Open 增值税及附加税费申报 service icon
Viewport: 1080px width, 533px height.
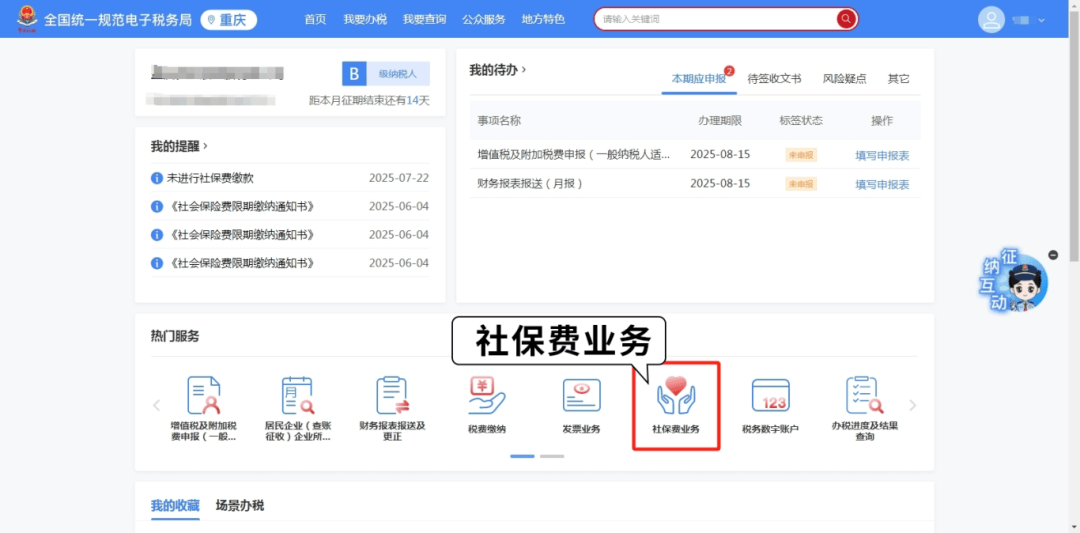click(203, 396)
